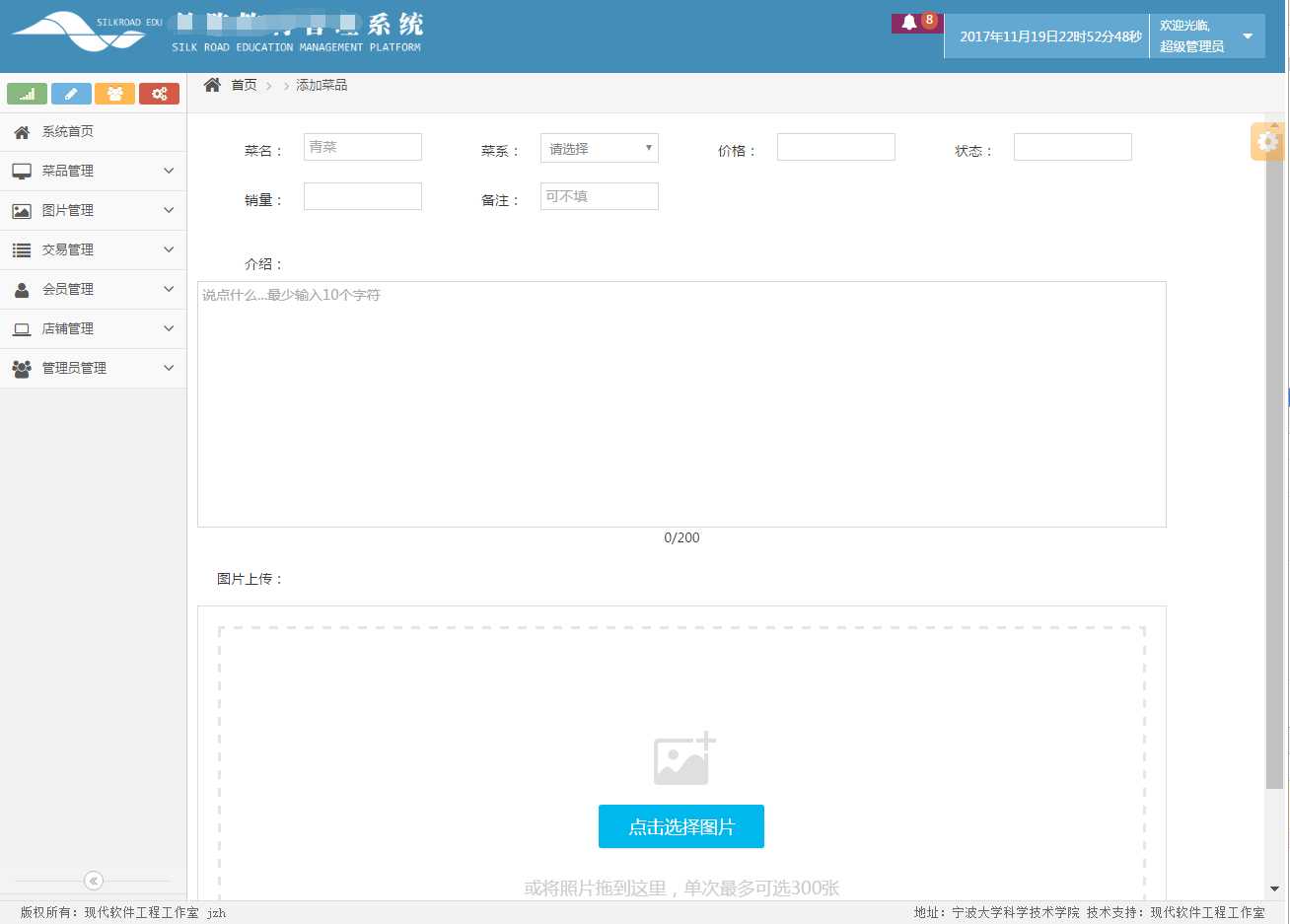Expand chevron next to 会员管理
This screenshot has height=924, width=1290.
pos(169,289)
